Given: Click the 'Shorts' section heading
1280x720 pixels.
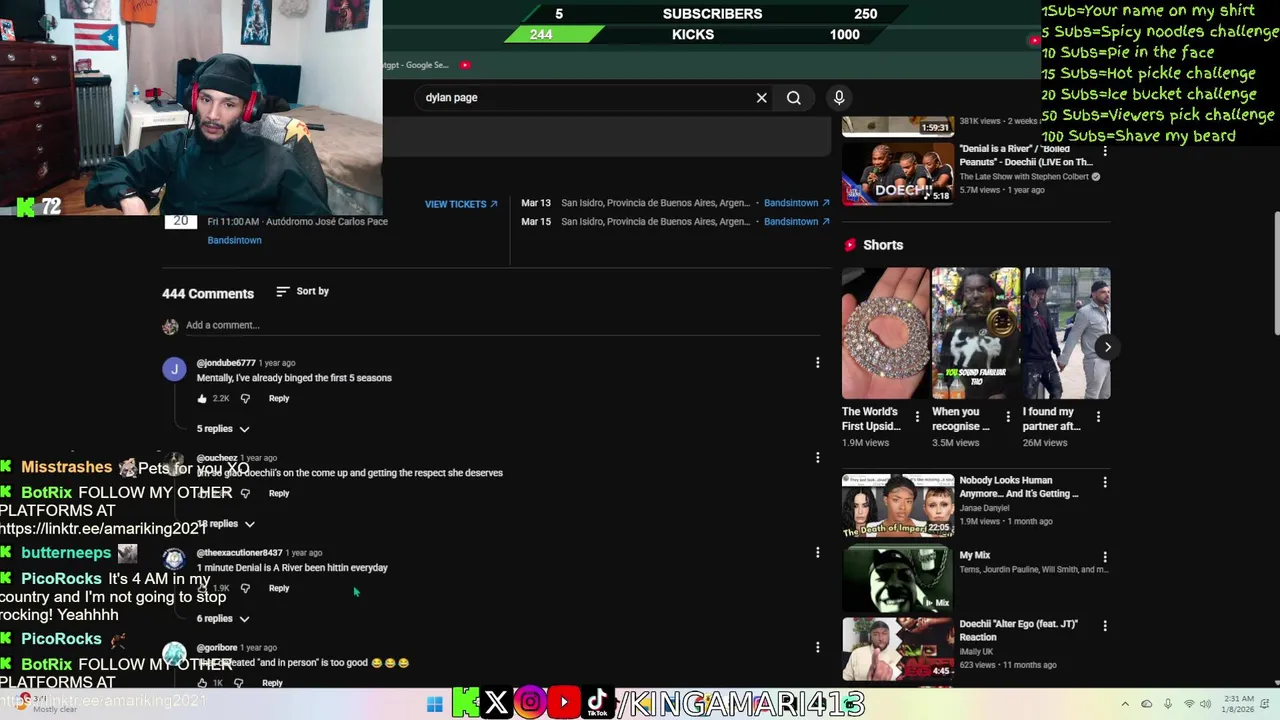Looking at the screenshot, I should [883, 245].
